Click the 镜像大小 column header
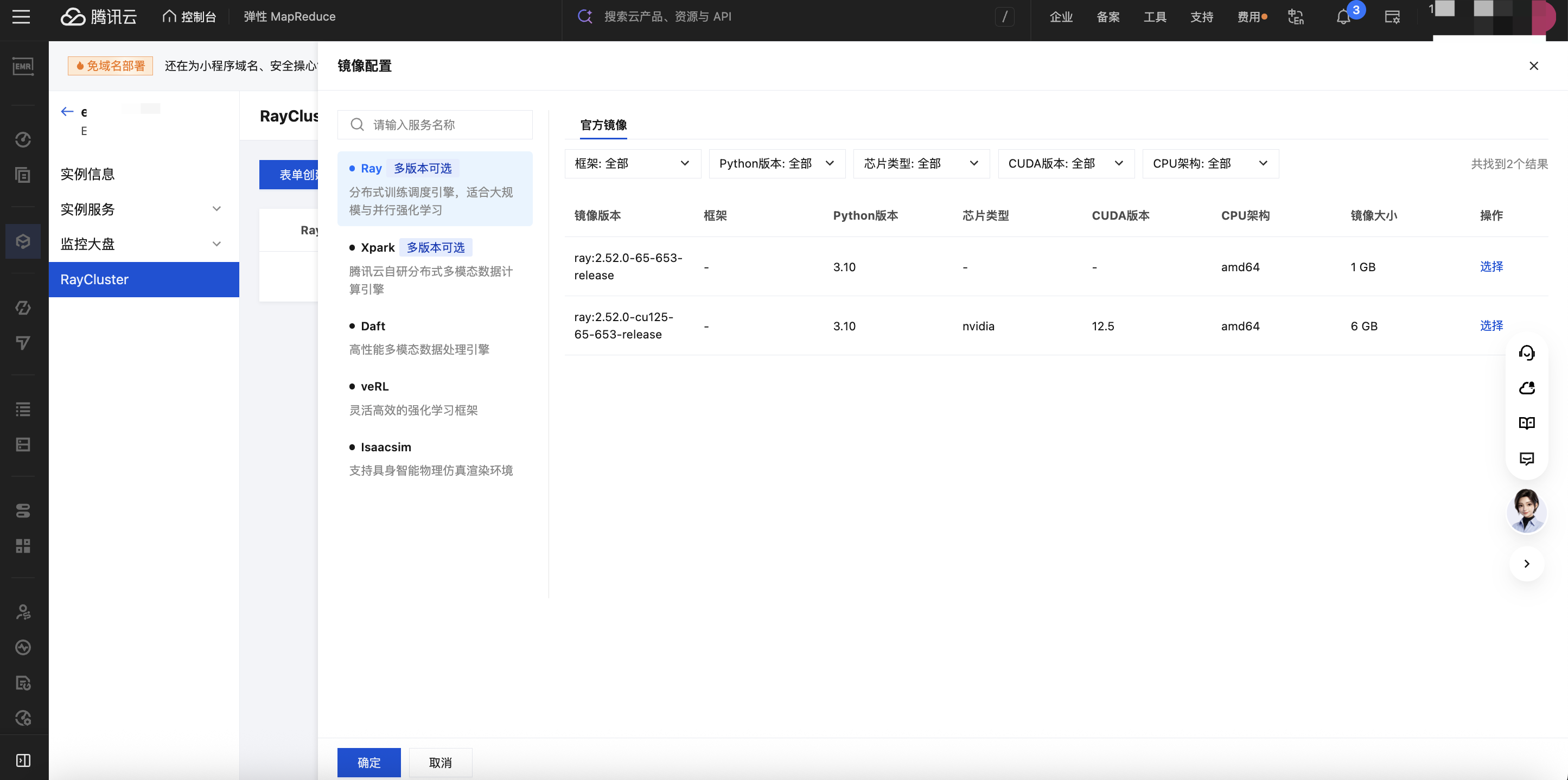Image resolution: width=1568 pixels, height=780 pixels. pos(1374,215)
